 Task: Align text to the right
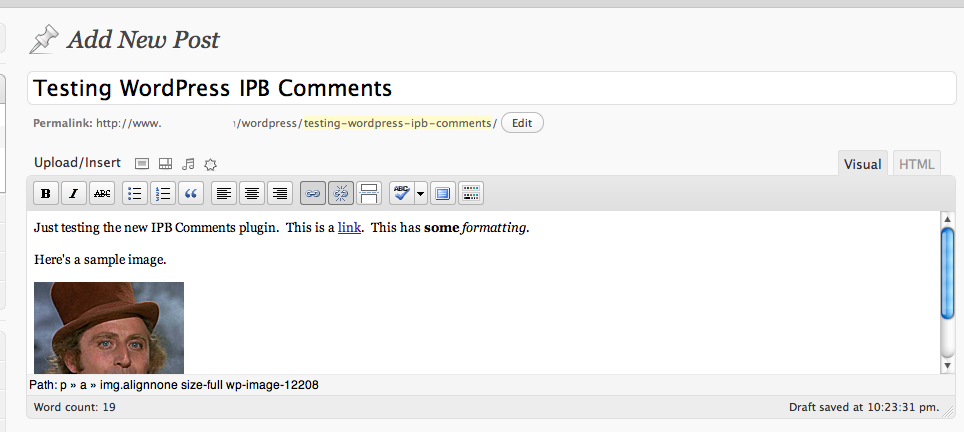tap(280, 193)
